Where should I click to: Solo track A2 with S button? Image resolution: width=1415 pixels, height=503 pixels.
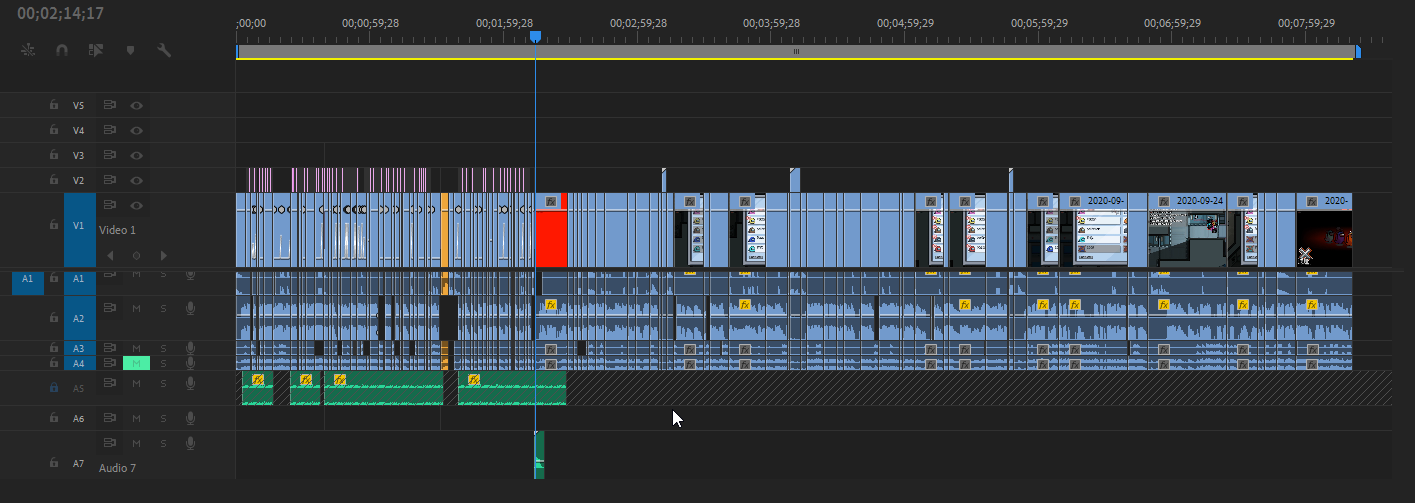pyautogui.click(x=163, y=317)
